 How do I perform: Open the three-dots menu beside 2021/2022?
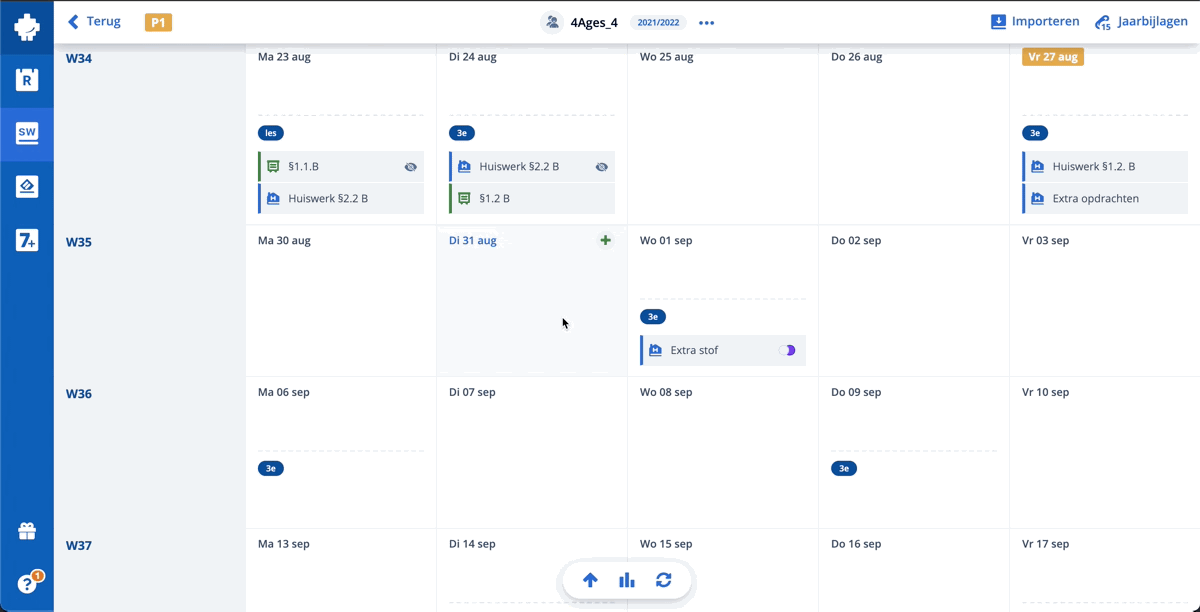[x=707, y=23]
